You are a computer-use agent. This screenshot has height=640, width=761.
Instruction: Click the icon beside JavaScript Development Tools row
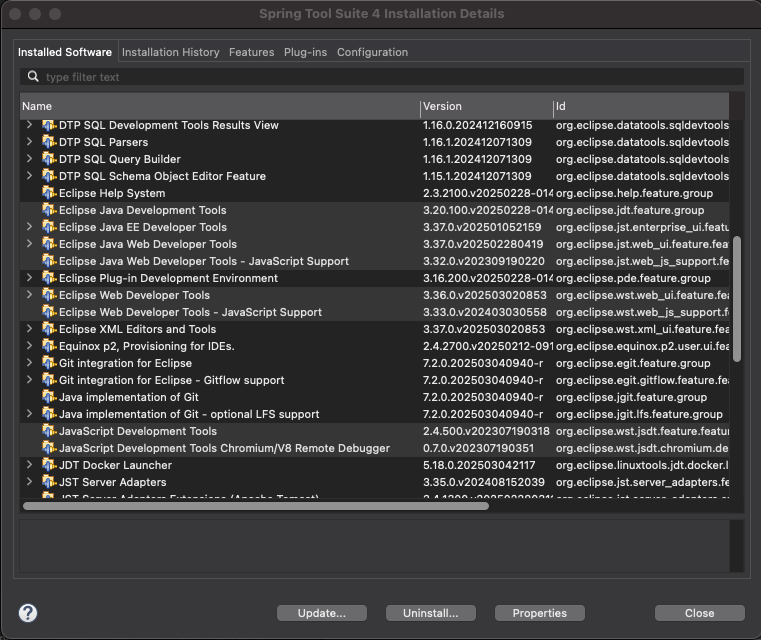click(x=49, y=431)
